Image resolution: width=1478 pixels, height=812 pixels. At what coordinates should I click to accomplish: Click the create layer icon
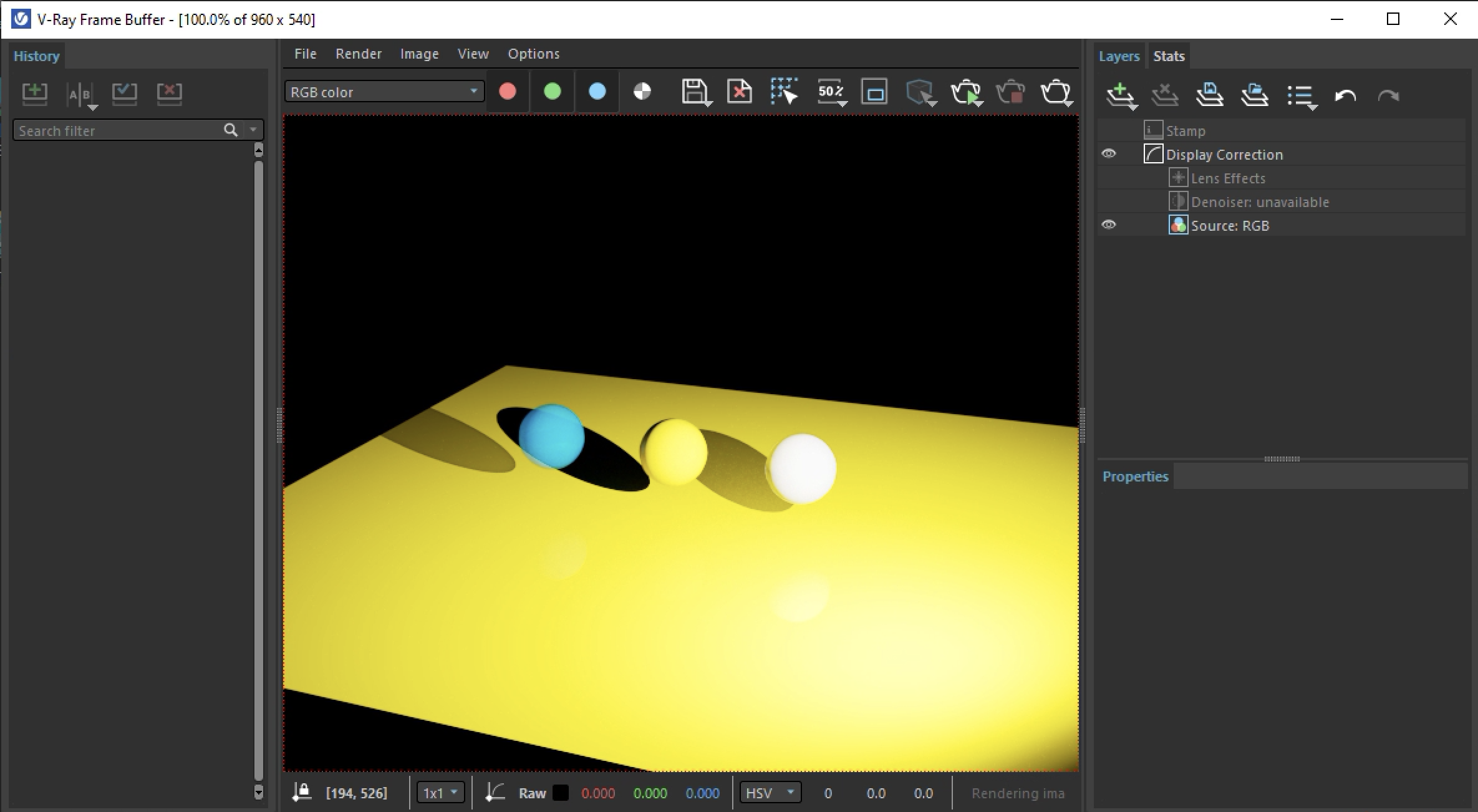coord(1120,95)
